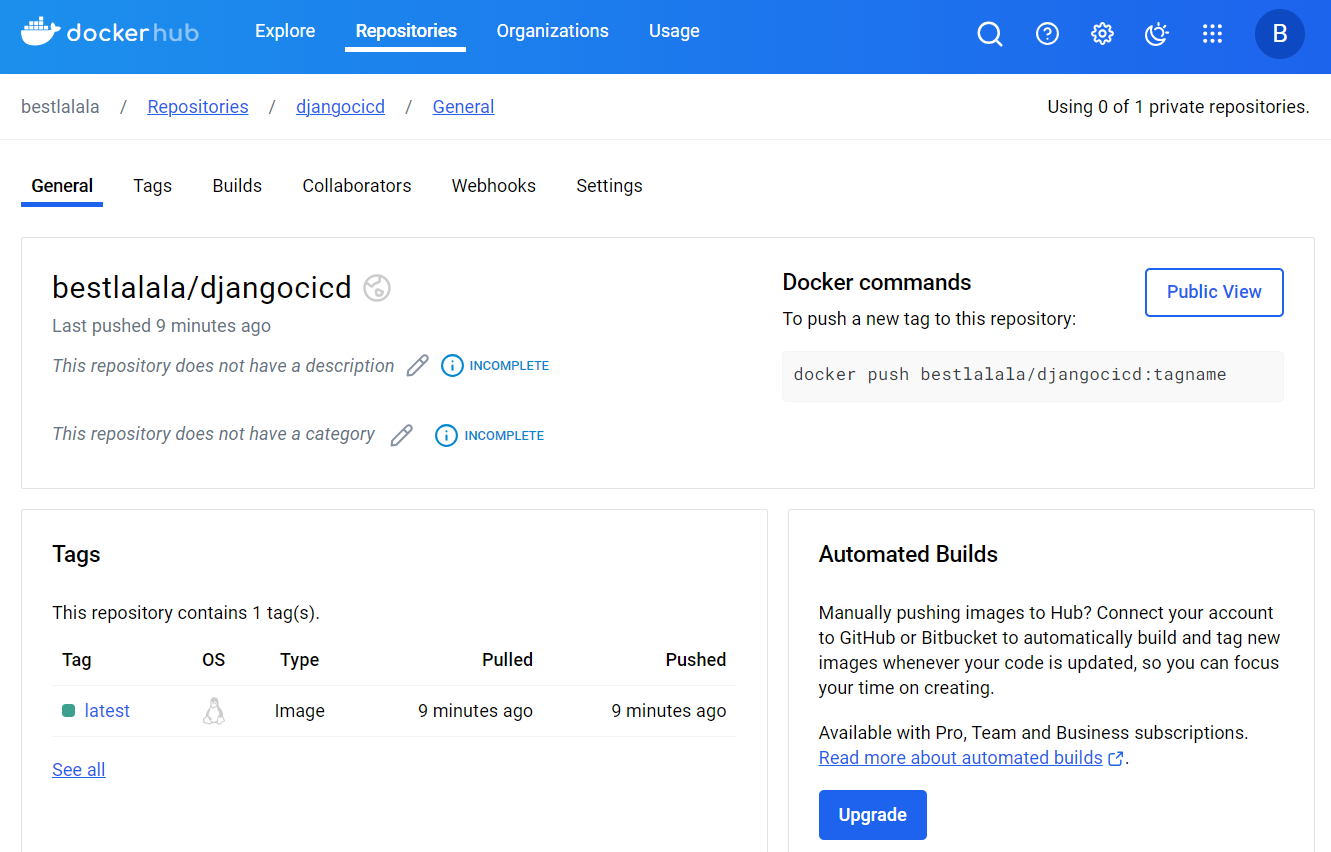Open the help question mark icon
The width and height of the screenshot is (1331, 852).
[x=1047, y=34]
